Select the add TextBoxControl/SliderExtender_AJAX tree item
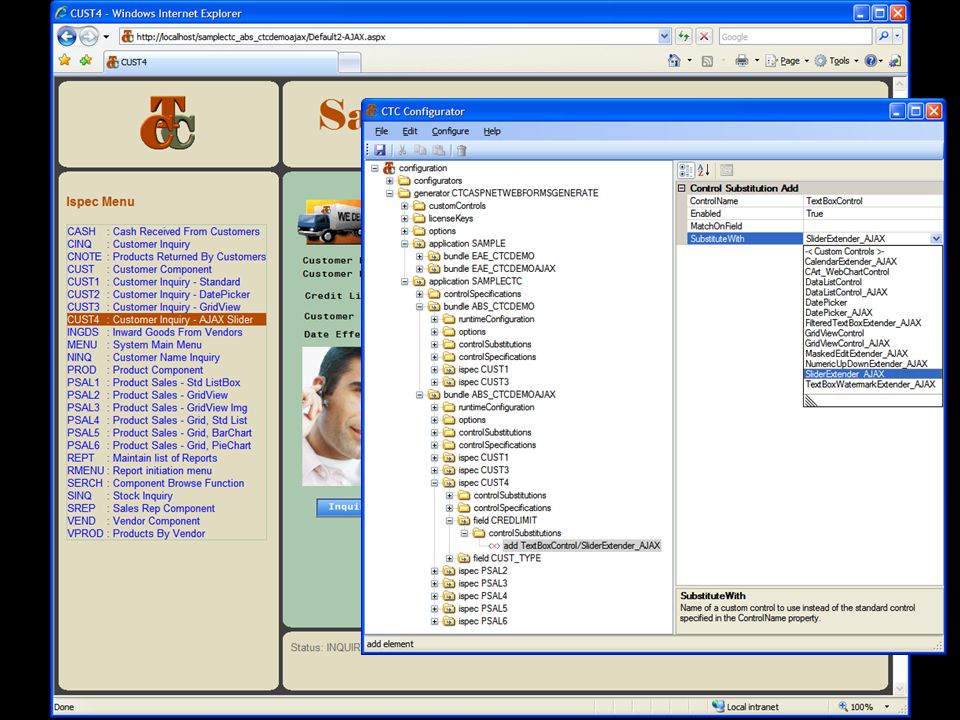 coord(582,546)
